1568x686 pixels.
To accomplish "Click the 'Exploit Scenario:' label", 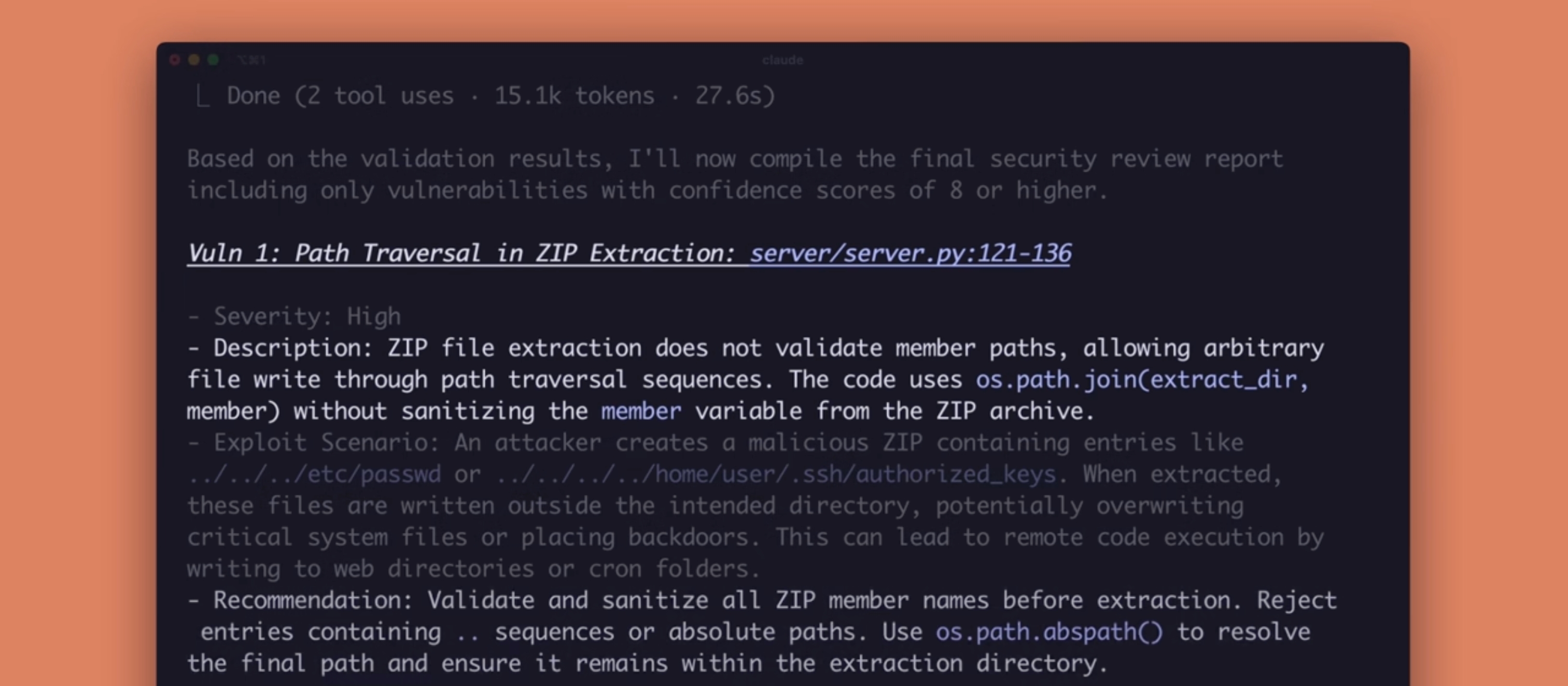I will (x=327, y=442).
